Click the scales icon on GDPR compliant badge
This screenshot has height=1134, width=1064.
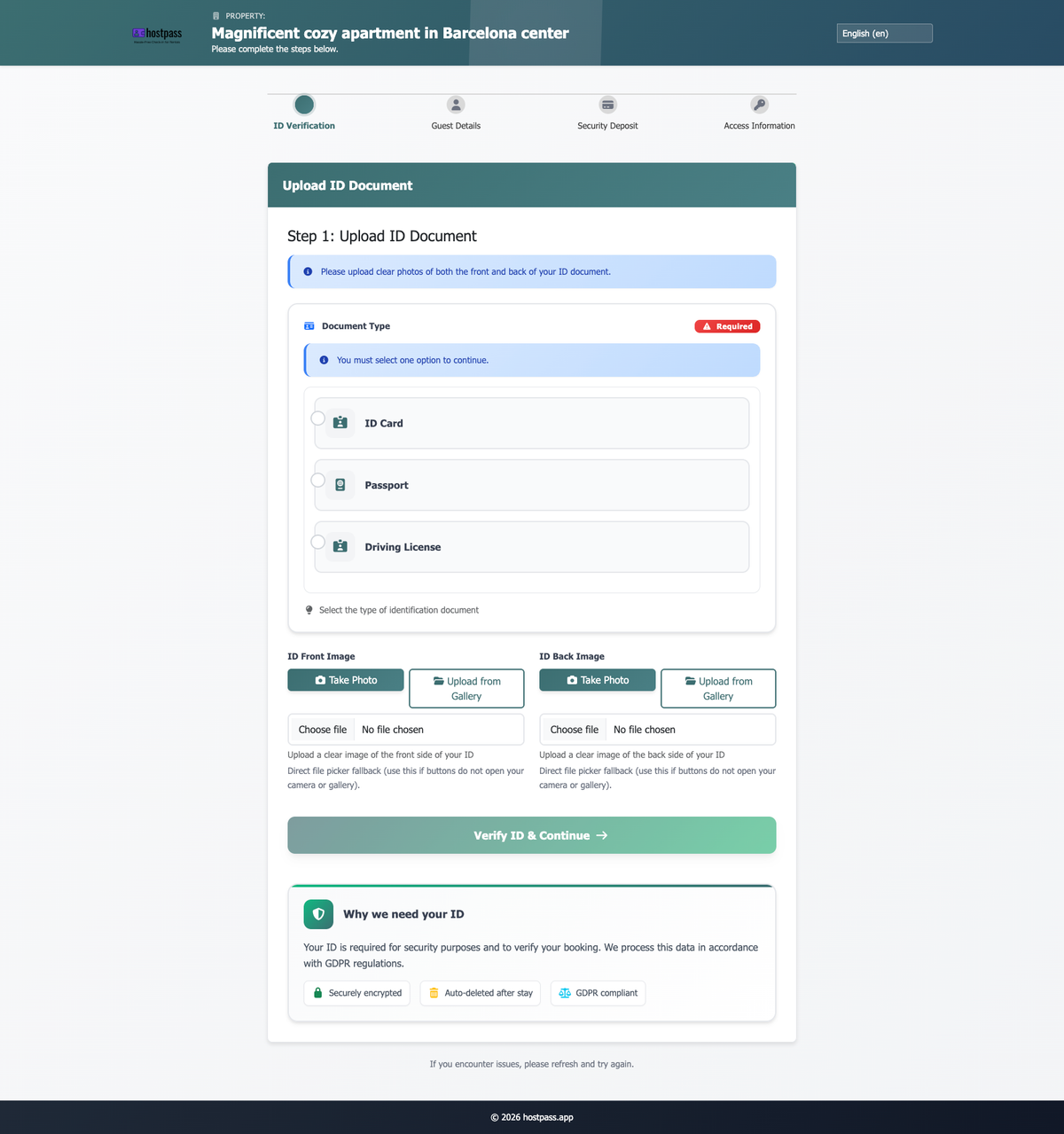[x=565, y=993]
